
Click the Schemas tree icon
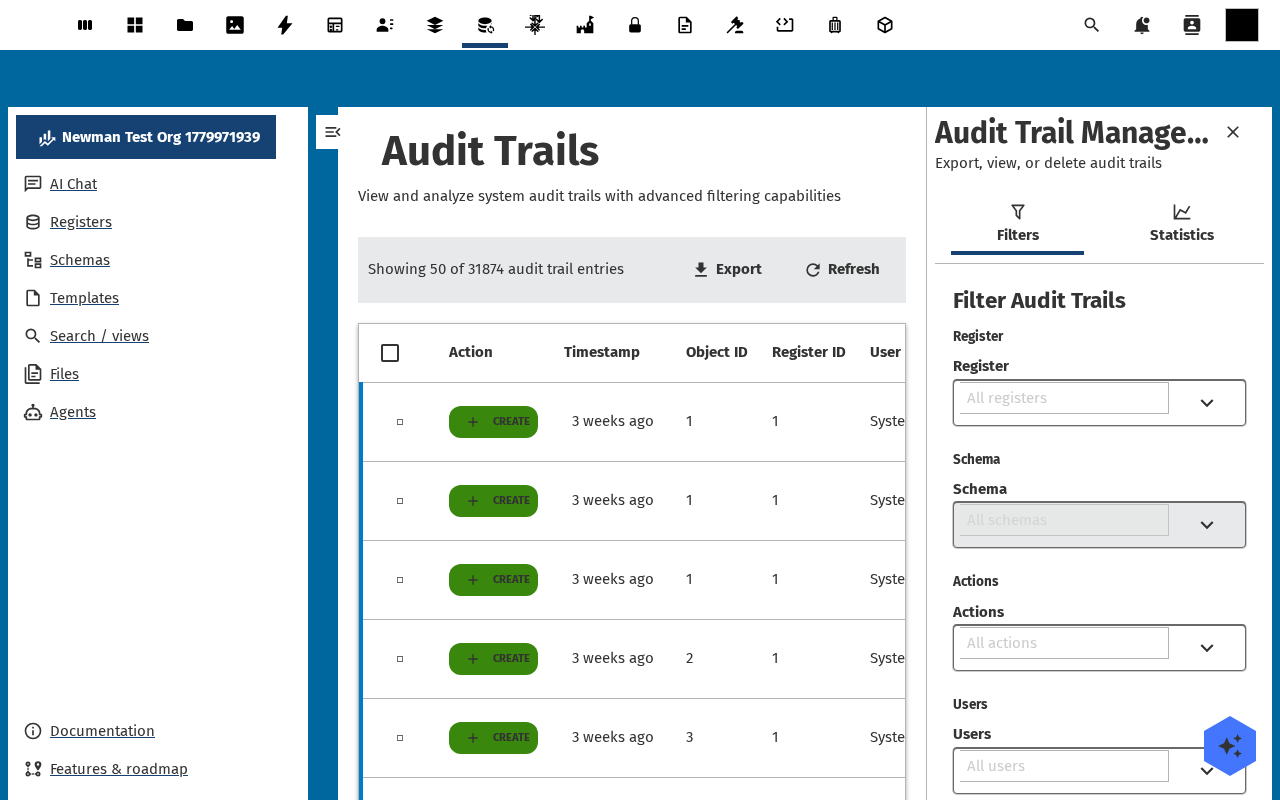coord(33,260)
